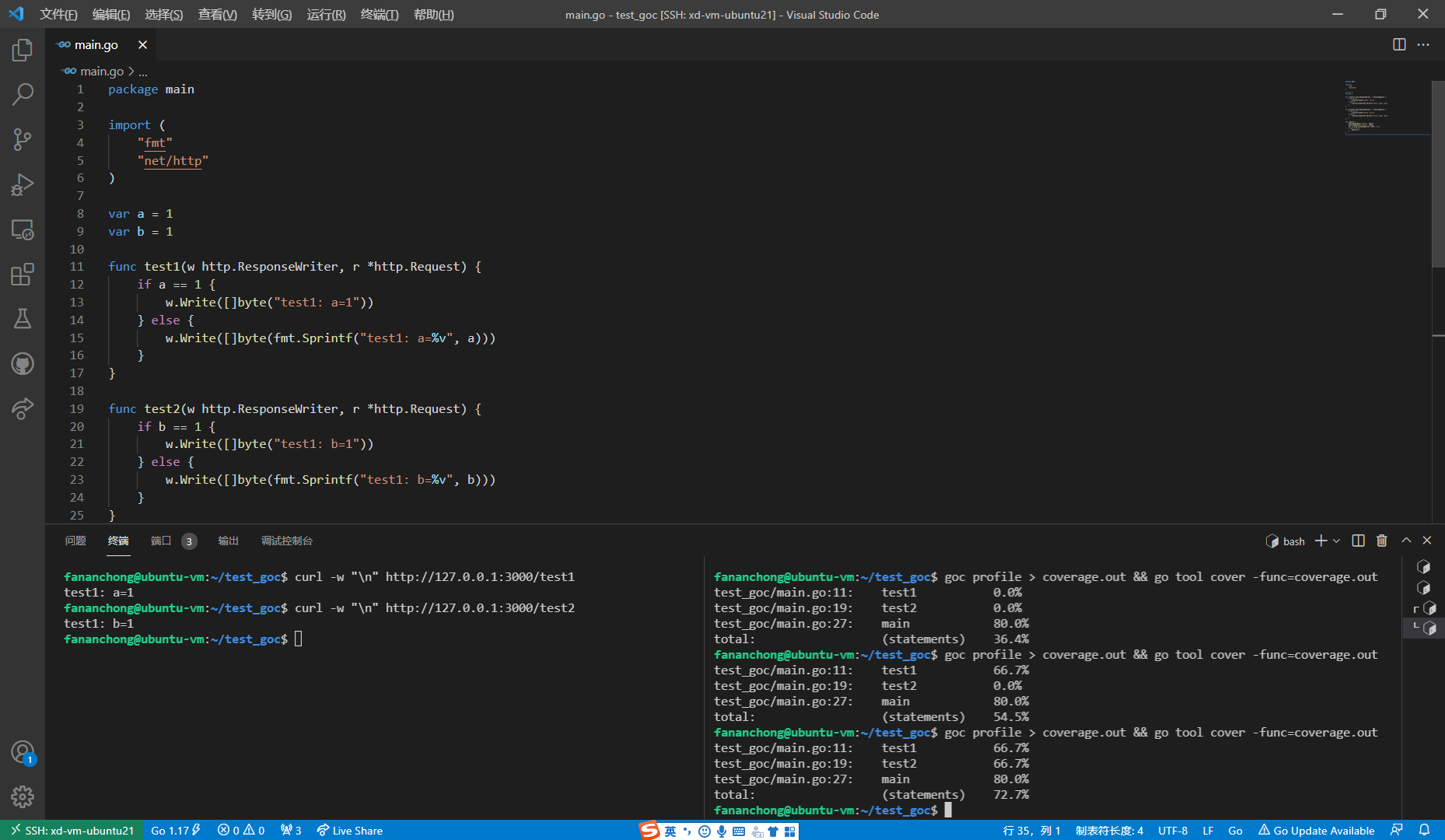1445x840 pixels.
Task: Open the 帮助(H) menu
Action: coord(434,15)
